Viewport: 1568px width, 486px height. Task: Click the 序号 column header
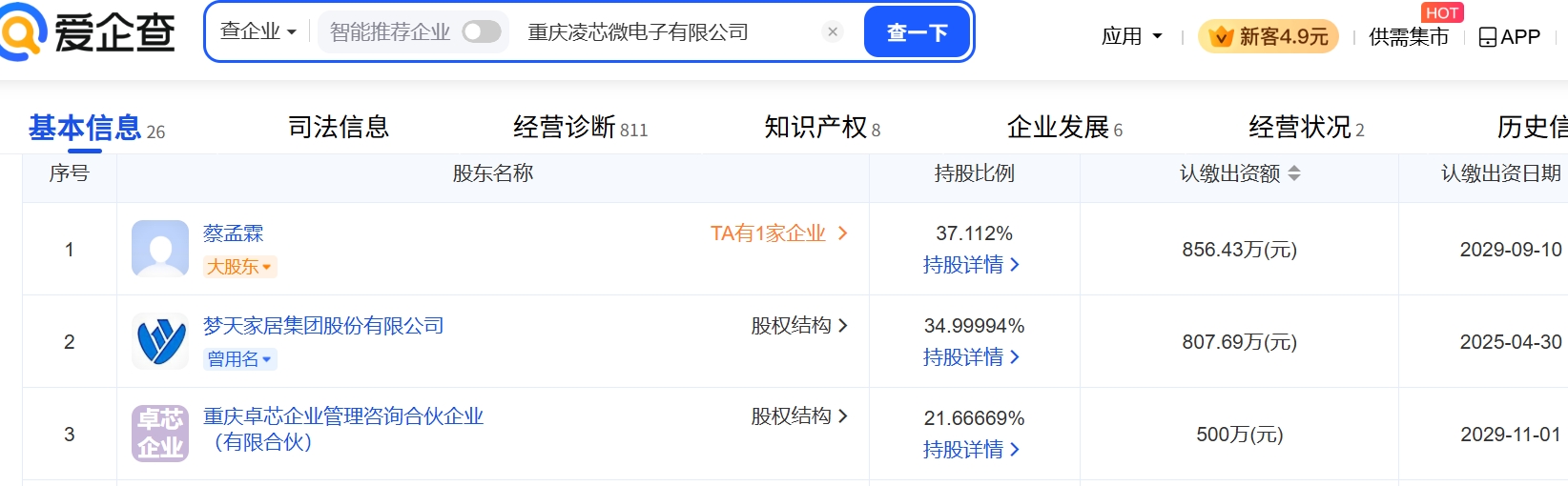coord(69,173)
